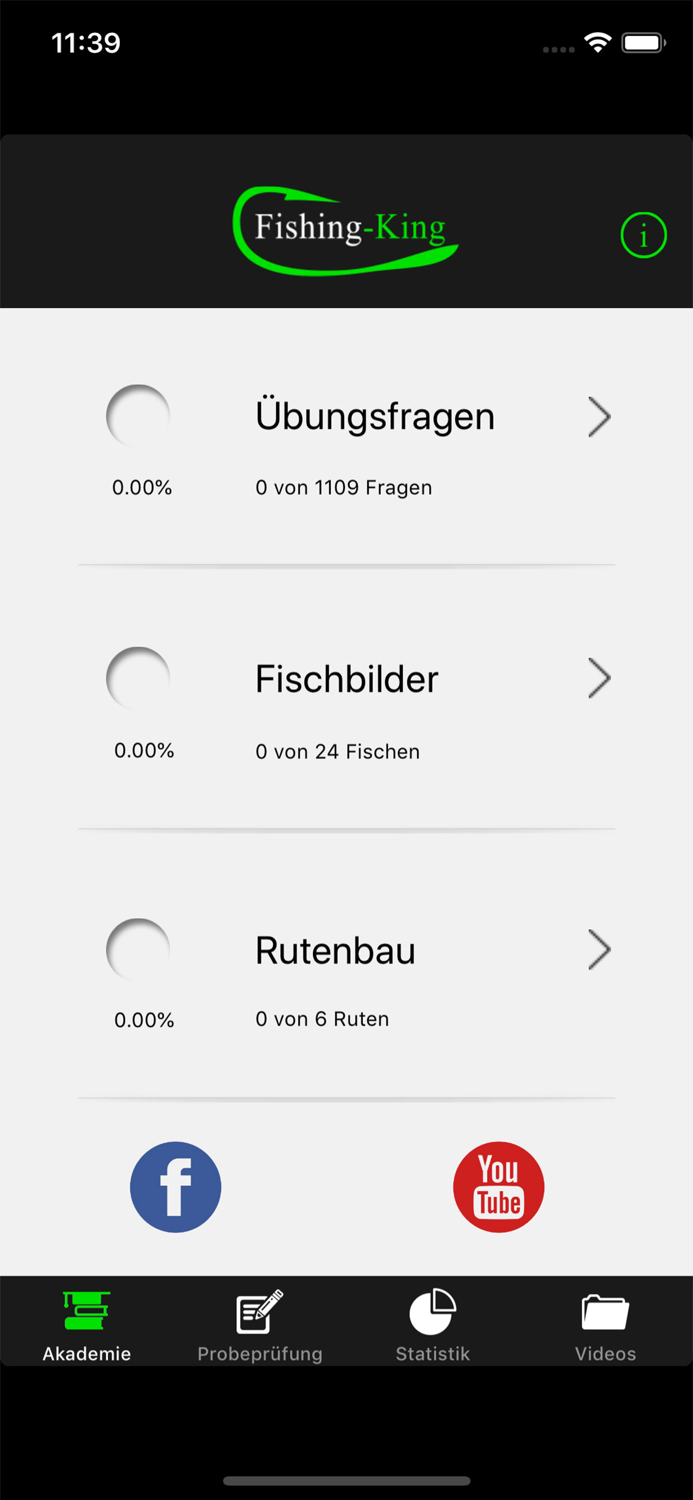The width and height of the screenshot is (693, 1500).
Task: Open the YouTube icon
Action: coord(498,1186)
